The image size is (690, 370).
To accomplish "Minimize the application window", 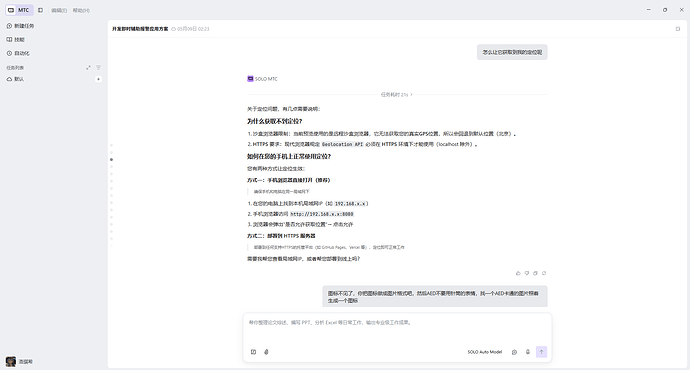I will point(649,10).
